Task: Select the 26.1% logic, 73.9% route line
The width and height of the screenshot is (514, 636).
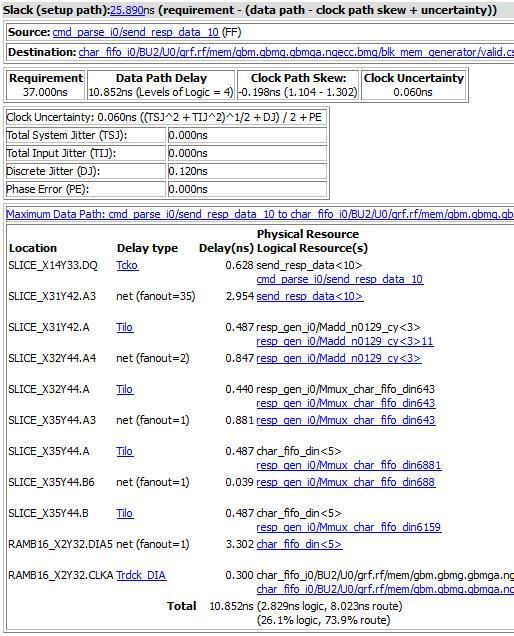Action: (323, 621)
